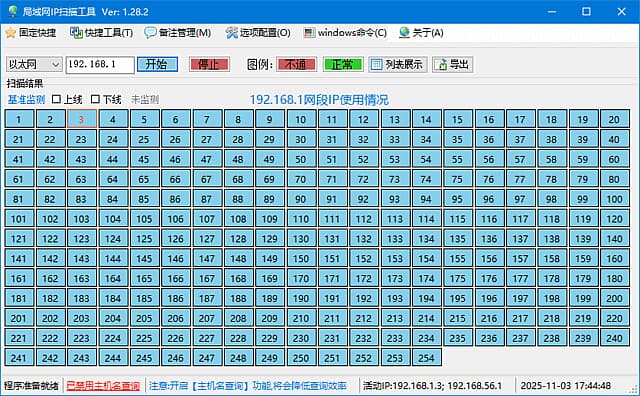This screenshot has width=640, height=396.
Task: Select IP cell 56
Action: [x=489, y=159]
